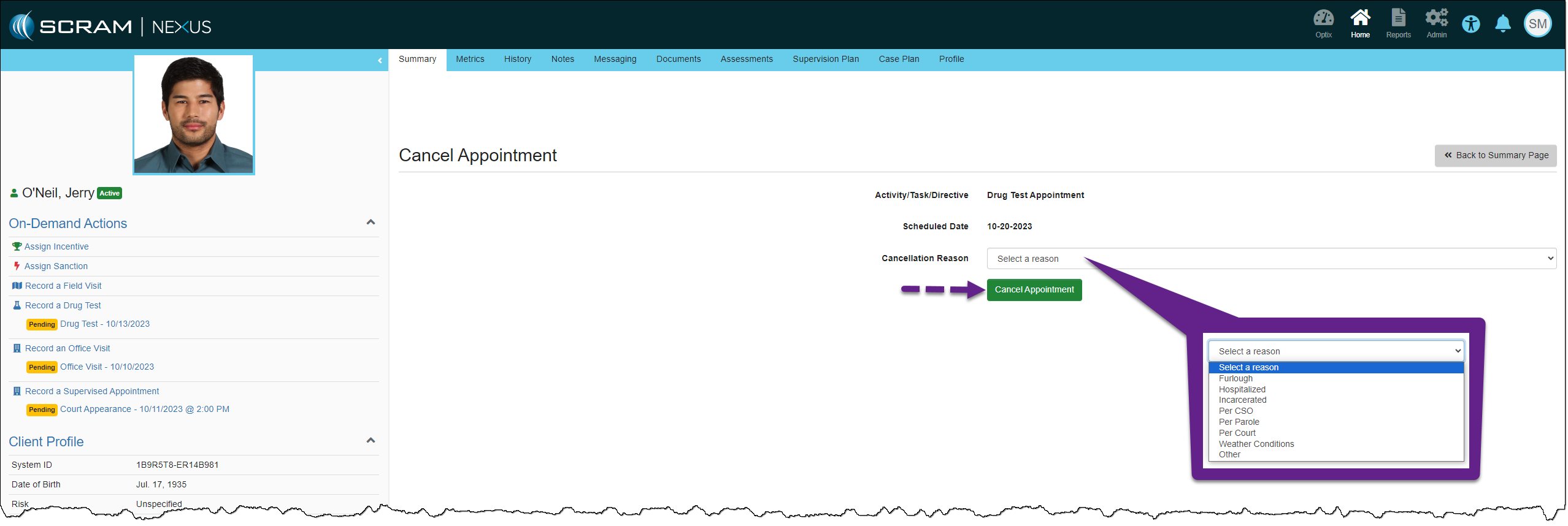Click the accessibility icon
The height and width of the screenshot is (526, 1568).
tap(1470, 25)
